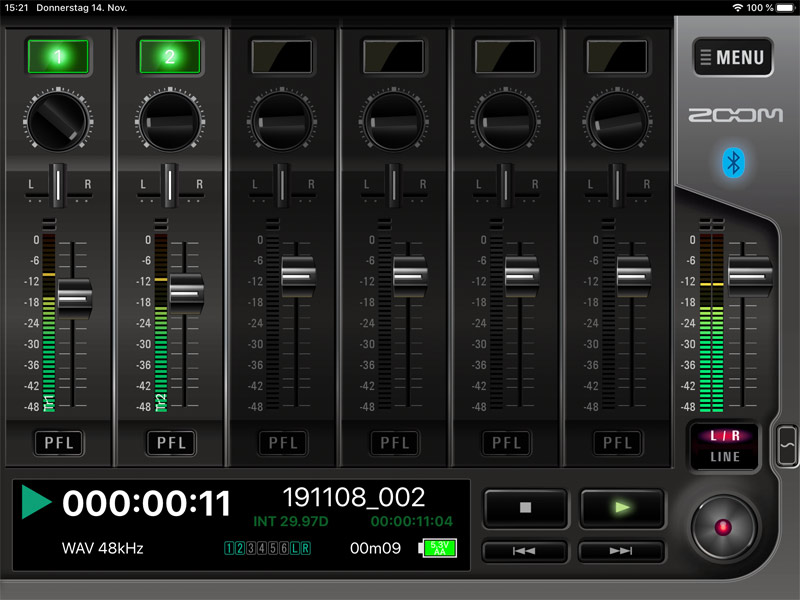Image resolution: width=800 pixels, height=600 pixels.
Task: Select the file name 191108_002
Action: (x=354, y=498)
